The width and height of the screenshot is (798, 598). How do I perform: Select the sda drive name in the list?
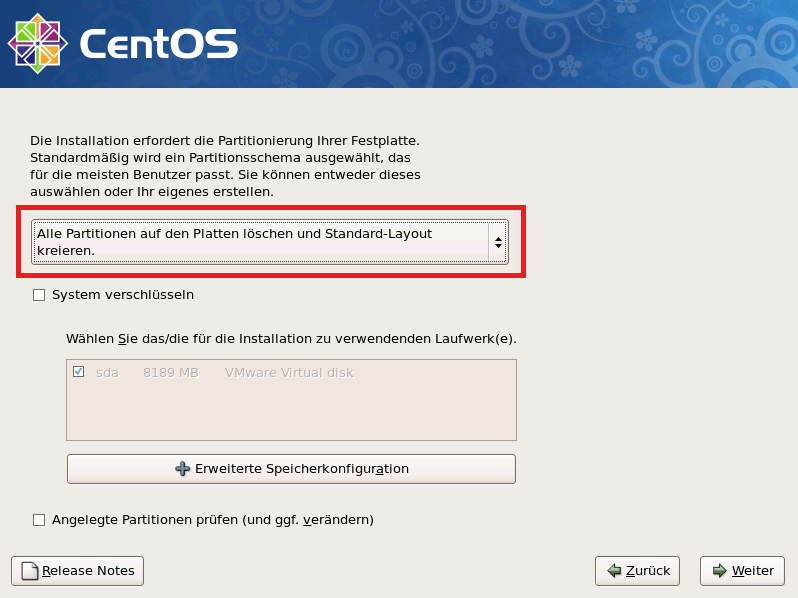coord(107,373)
